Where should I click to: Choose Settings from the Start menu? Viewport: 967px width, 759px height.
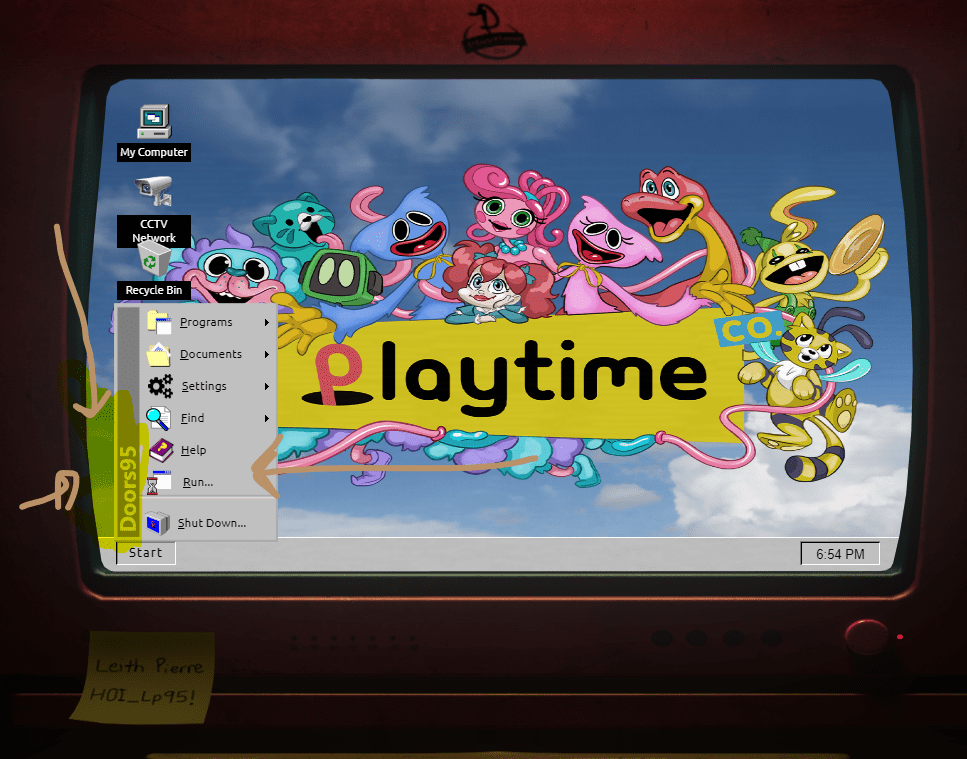click(208, 387)
